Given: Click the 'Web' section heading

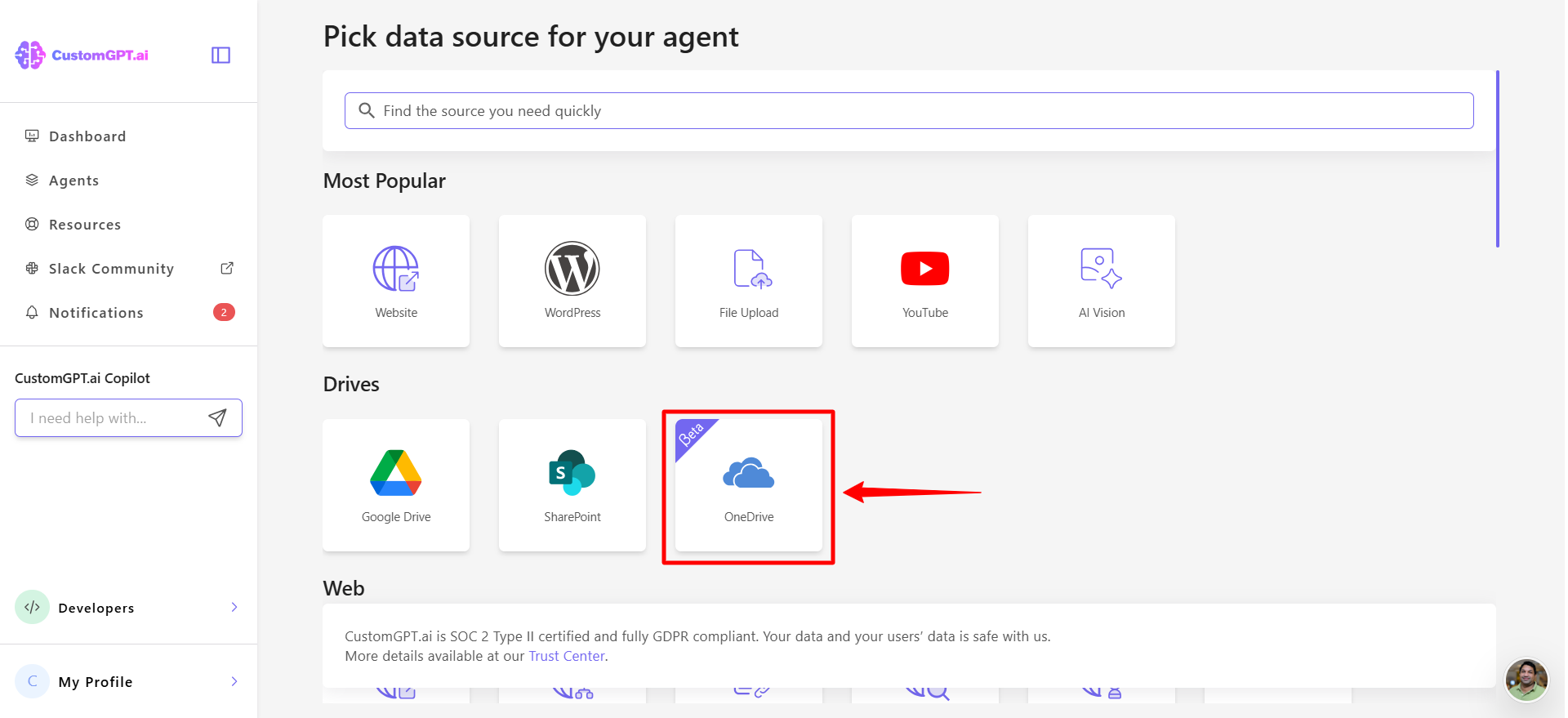Looking at the screenshot, I should pyautogui.click(x=344, y=588).
